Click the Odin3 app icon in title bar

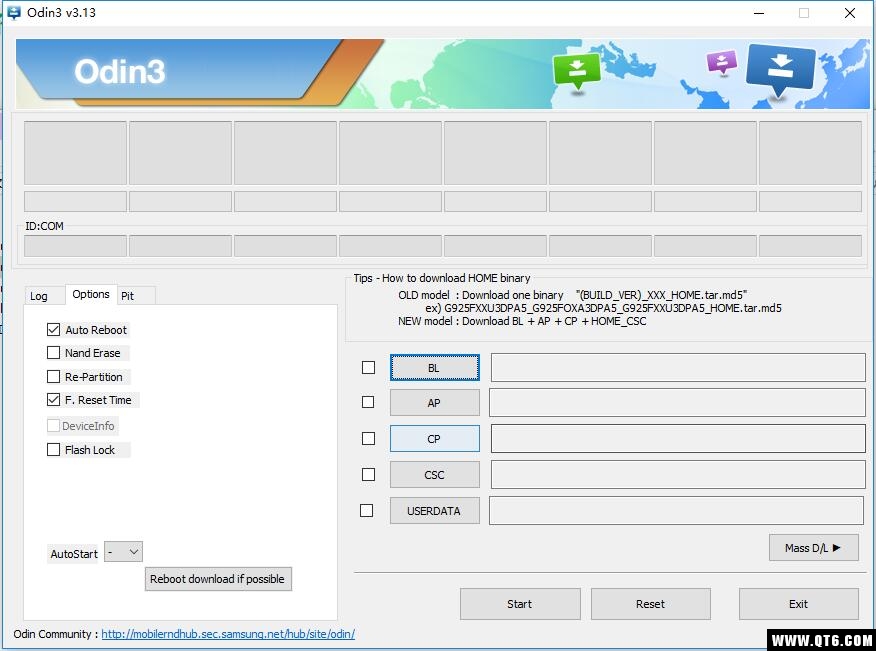[x=13, y=13]
